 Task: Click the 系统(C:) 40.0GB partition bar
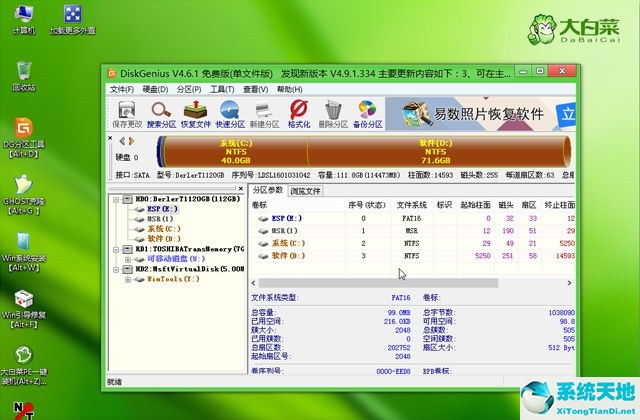[x=236, y=151]
